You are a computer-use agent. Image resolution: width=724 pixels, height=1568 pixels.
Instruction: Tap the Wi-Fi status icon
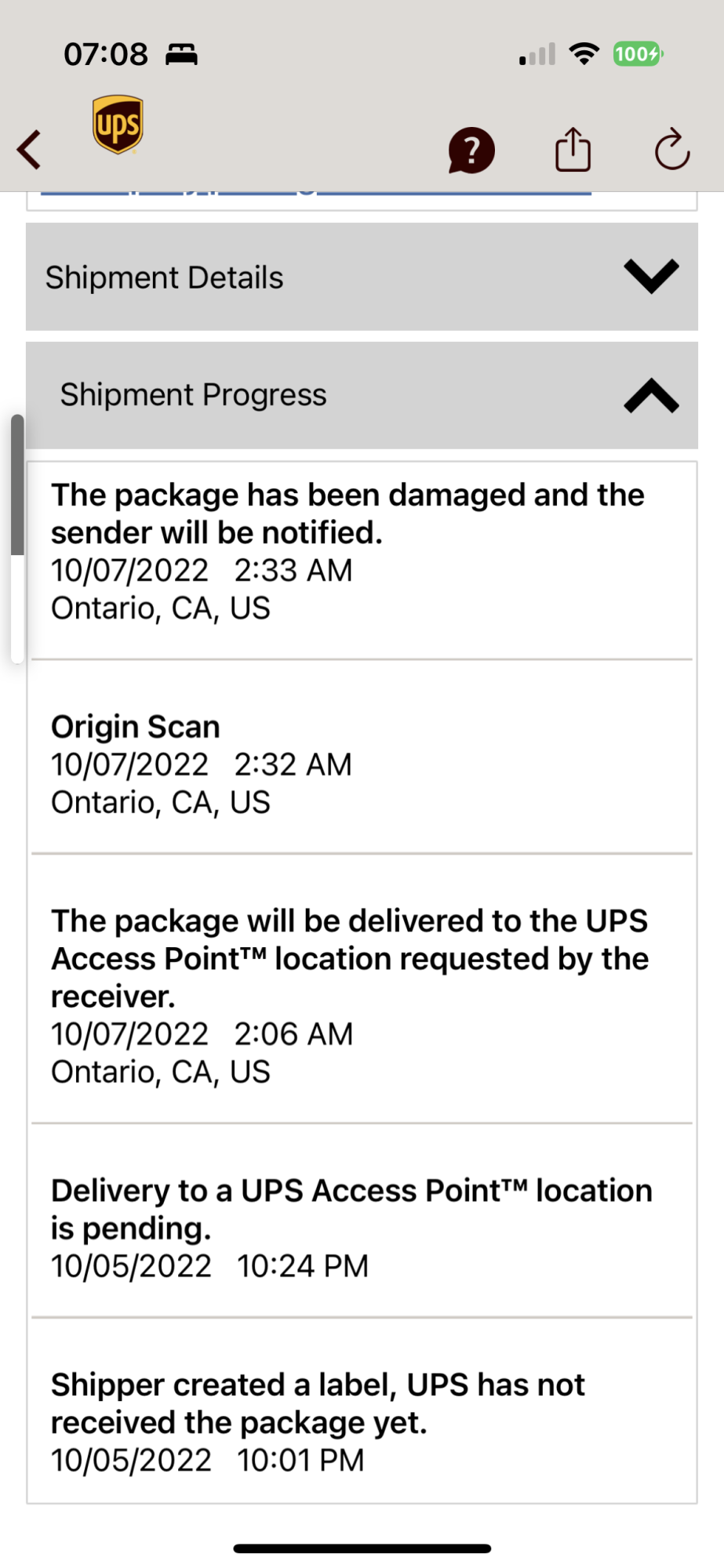pos(584,54)
